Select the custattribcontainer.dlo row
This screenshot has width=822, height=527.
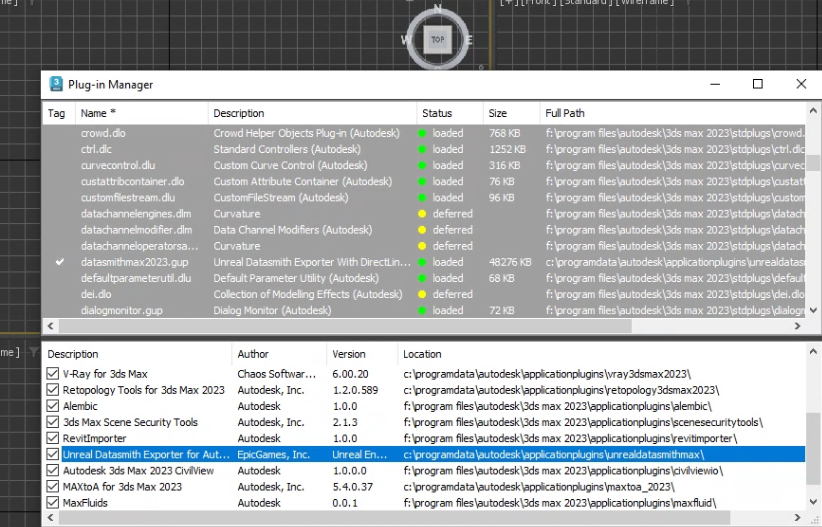tap(424, 181)
